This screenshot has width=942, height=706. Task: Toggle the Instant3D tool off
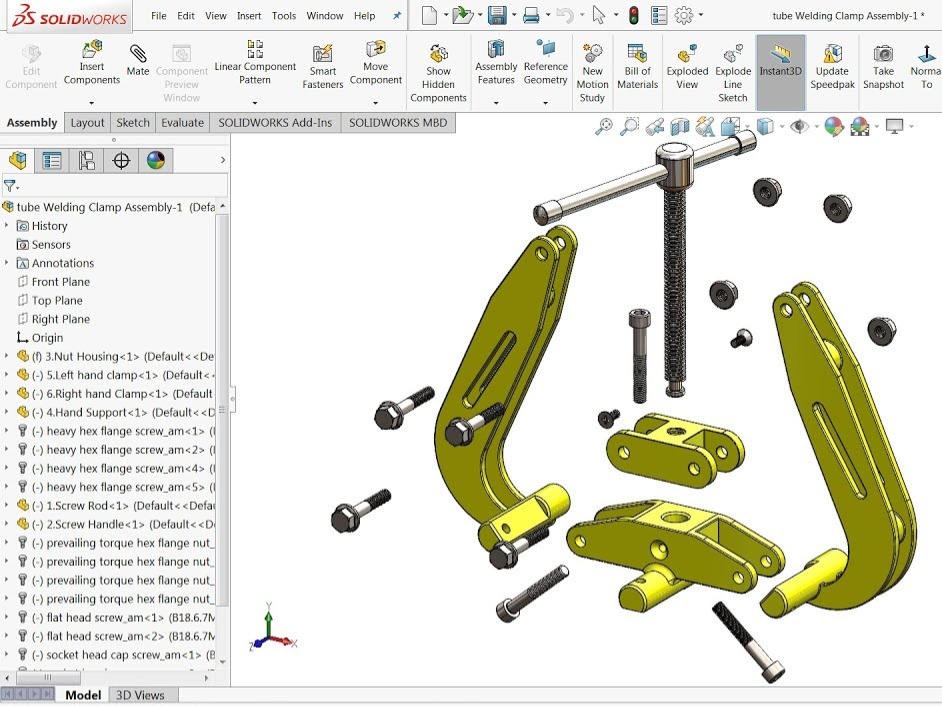click(x=780, y=60)
